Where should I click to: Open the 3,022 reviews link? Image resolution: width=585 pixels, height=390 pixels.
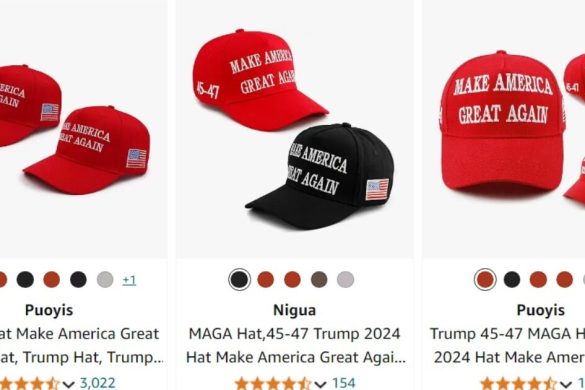tap(98, 383)
